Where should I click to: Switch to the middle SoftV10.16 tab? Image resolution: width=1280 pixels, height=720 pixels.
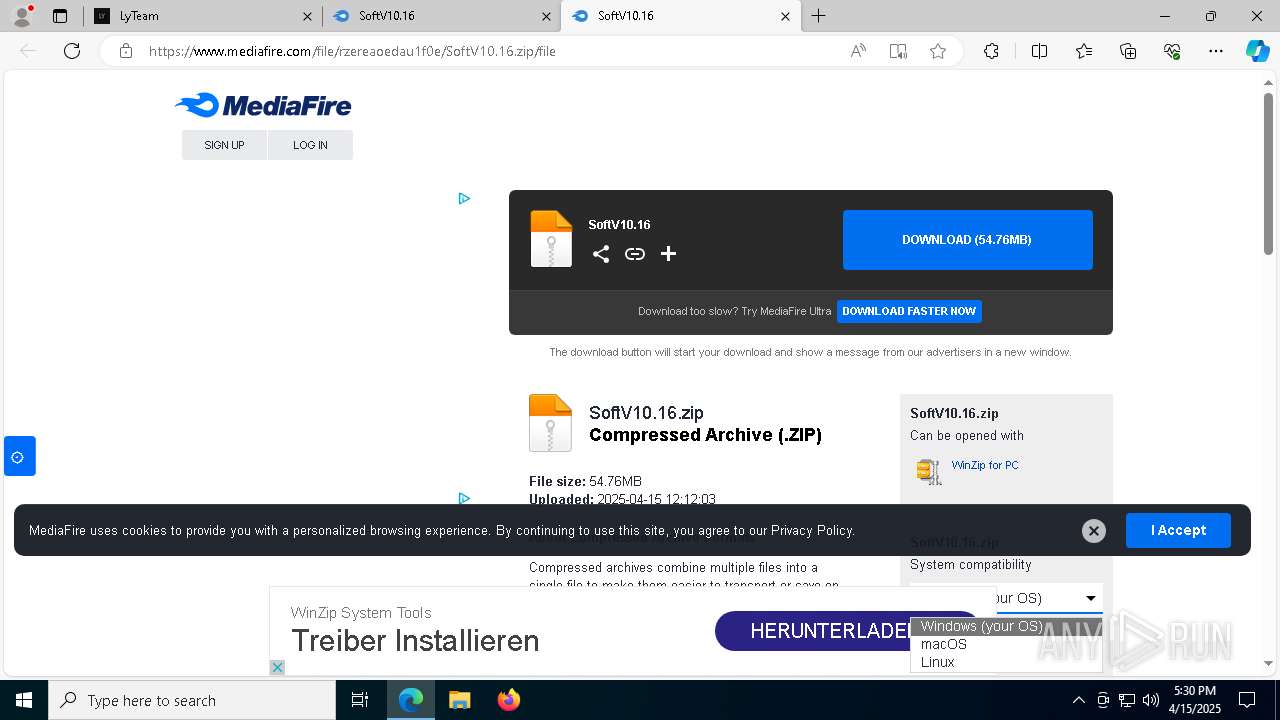(x=443, y=16)
